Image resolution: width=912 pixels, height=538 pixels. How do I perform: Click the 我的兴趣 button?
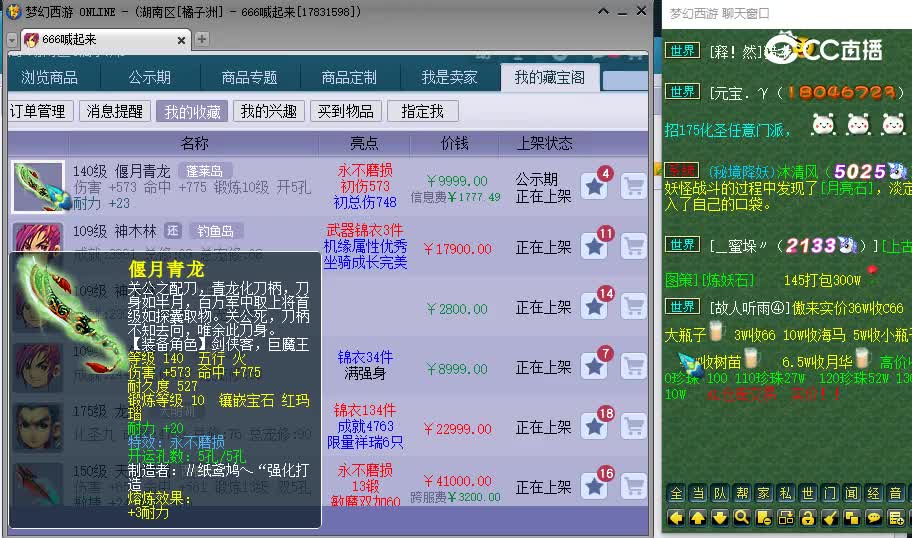(269, 111)
